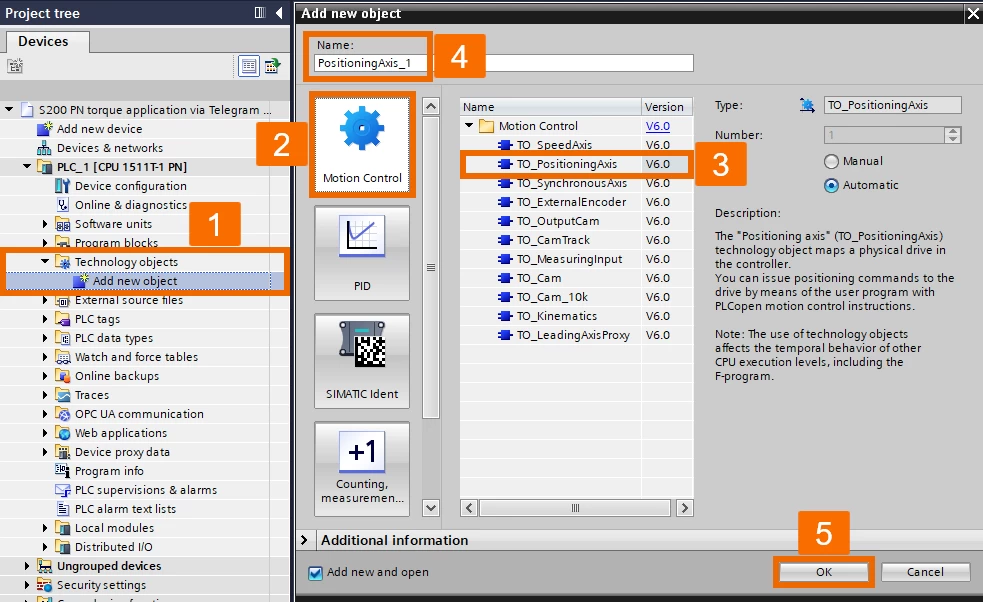Click the Type field showing TO_PositioningAxis
The width and height of the screenshot is (983, 602).
coord(893,105)
